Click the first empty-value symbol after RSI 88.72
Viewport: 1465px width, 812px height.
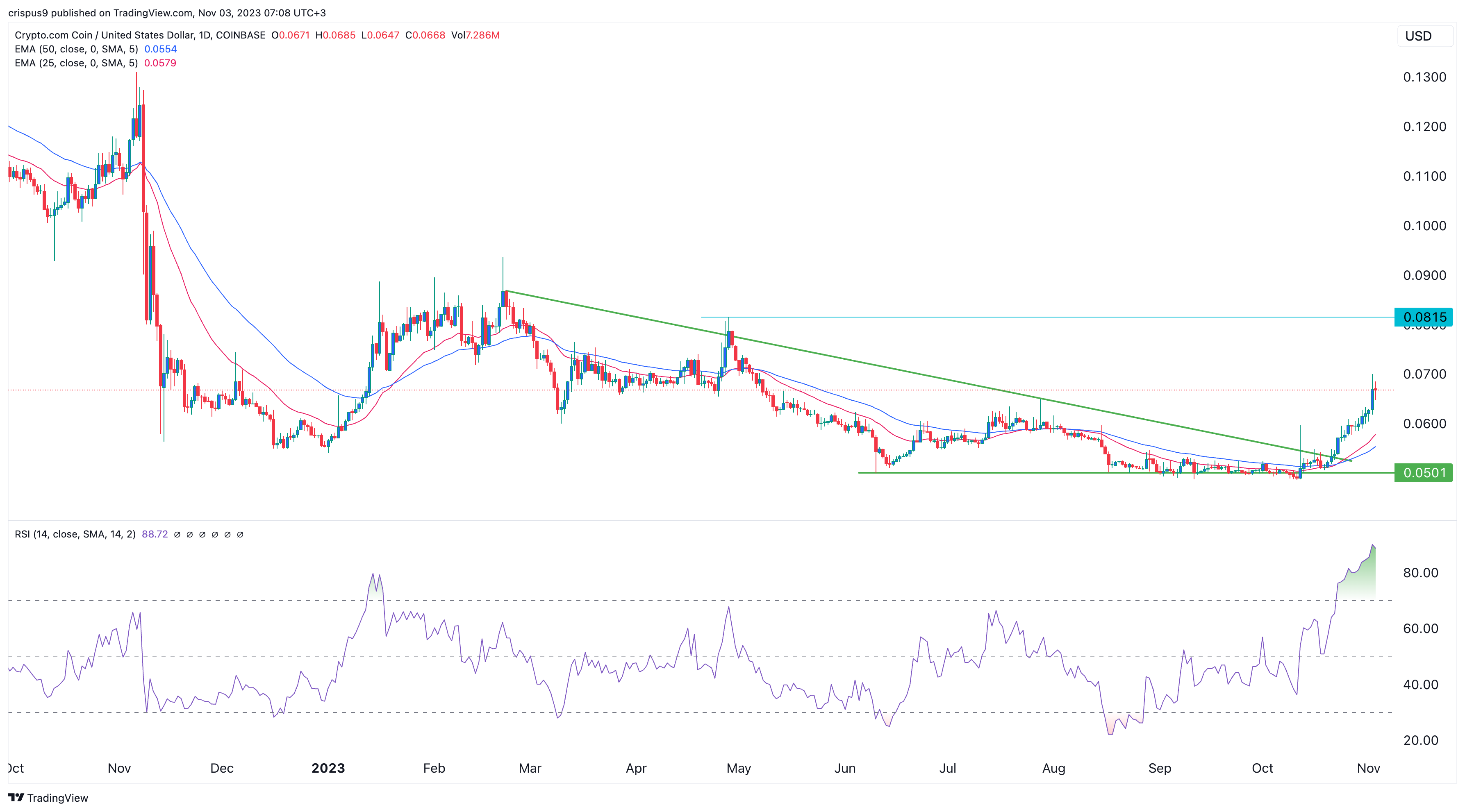pyautogui.click(x=177, y=534)
